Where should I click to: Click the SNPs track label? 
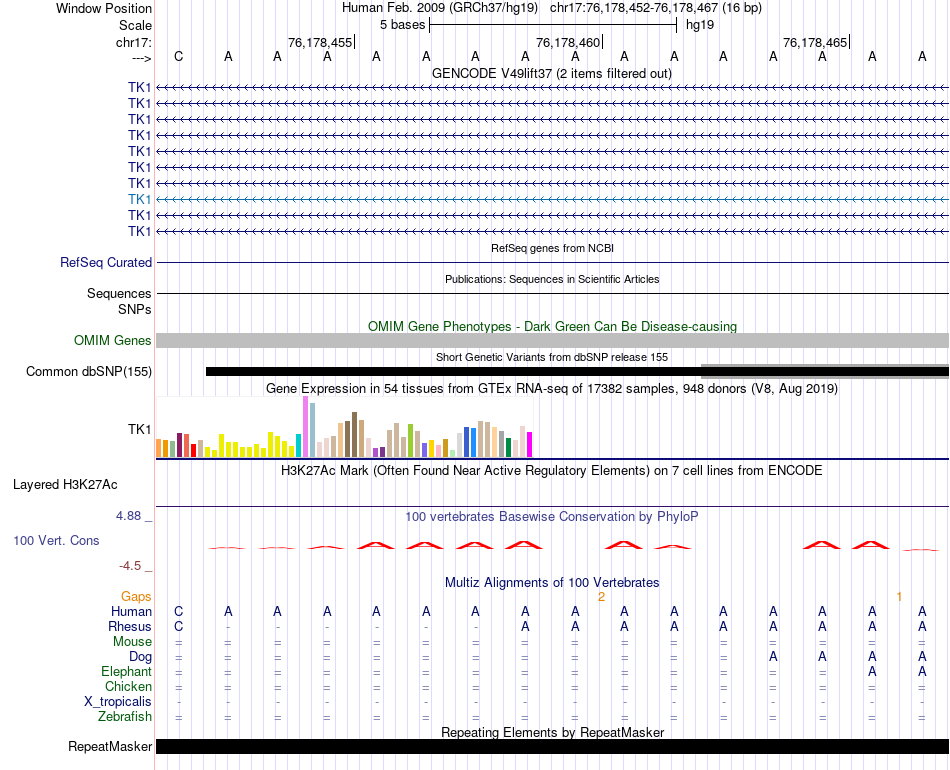point(135,309)
